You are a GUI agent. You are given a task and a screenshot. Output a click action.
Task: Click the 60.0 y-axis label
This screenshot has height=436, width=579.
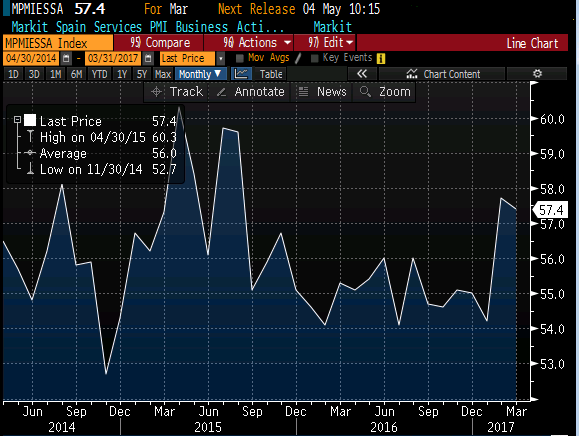click(552, 119)
